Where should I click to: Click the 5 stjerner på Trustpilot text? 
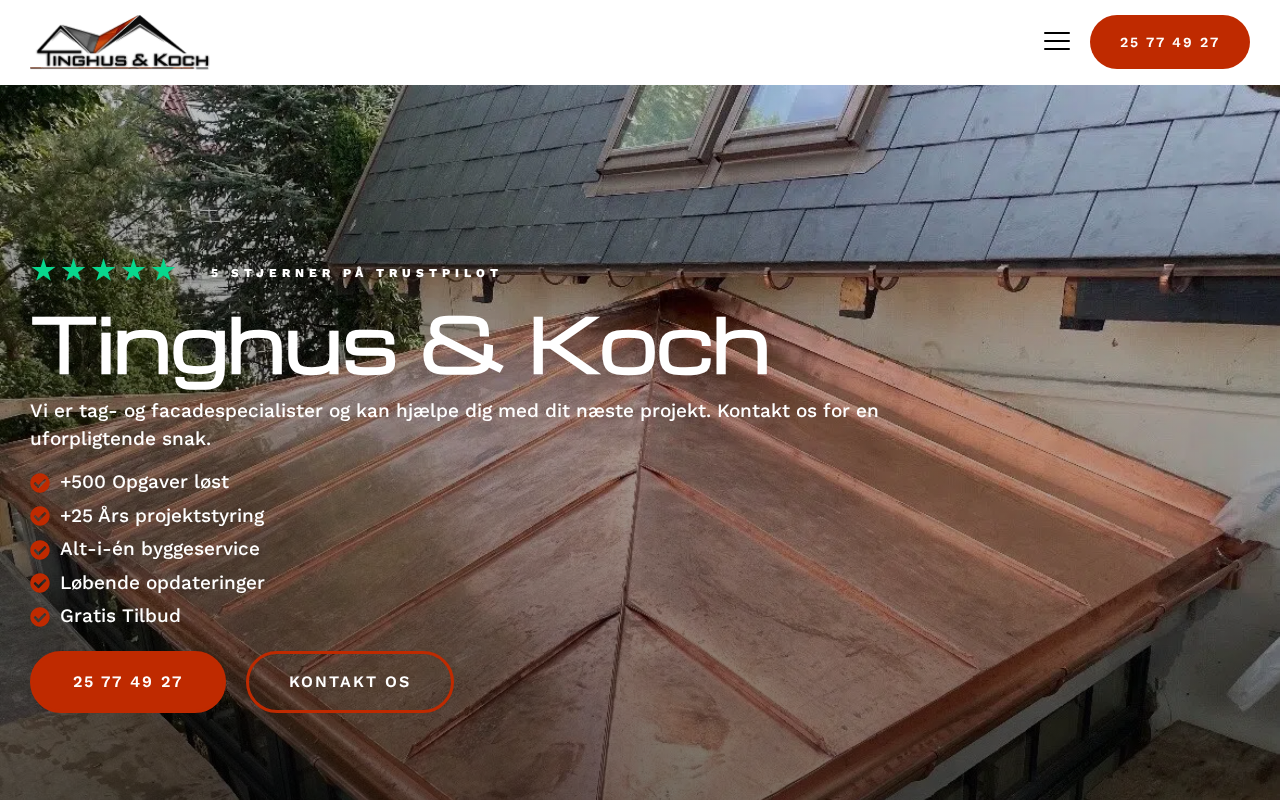click(x=355, y=273)
